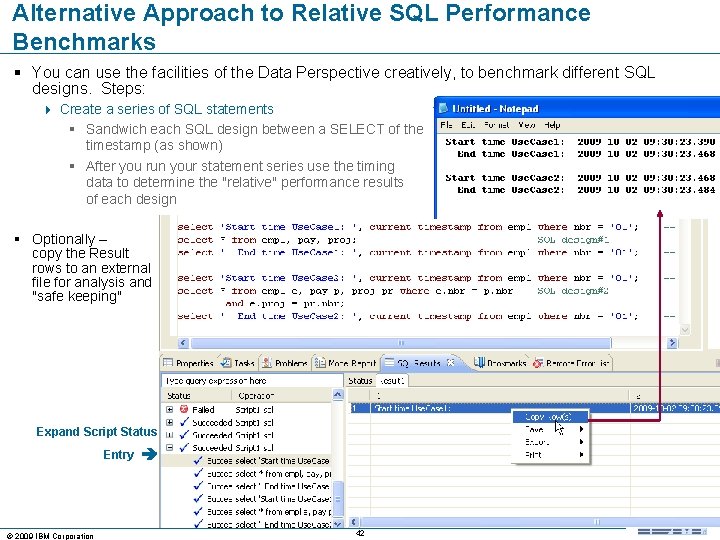
Task: Switch to the Problems tab
Action: pyautogui.click(x=285, y=363)
